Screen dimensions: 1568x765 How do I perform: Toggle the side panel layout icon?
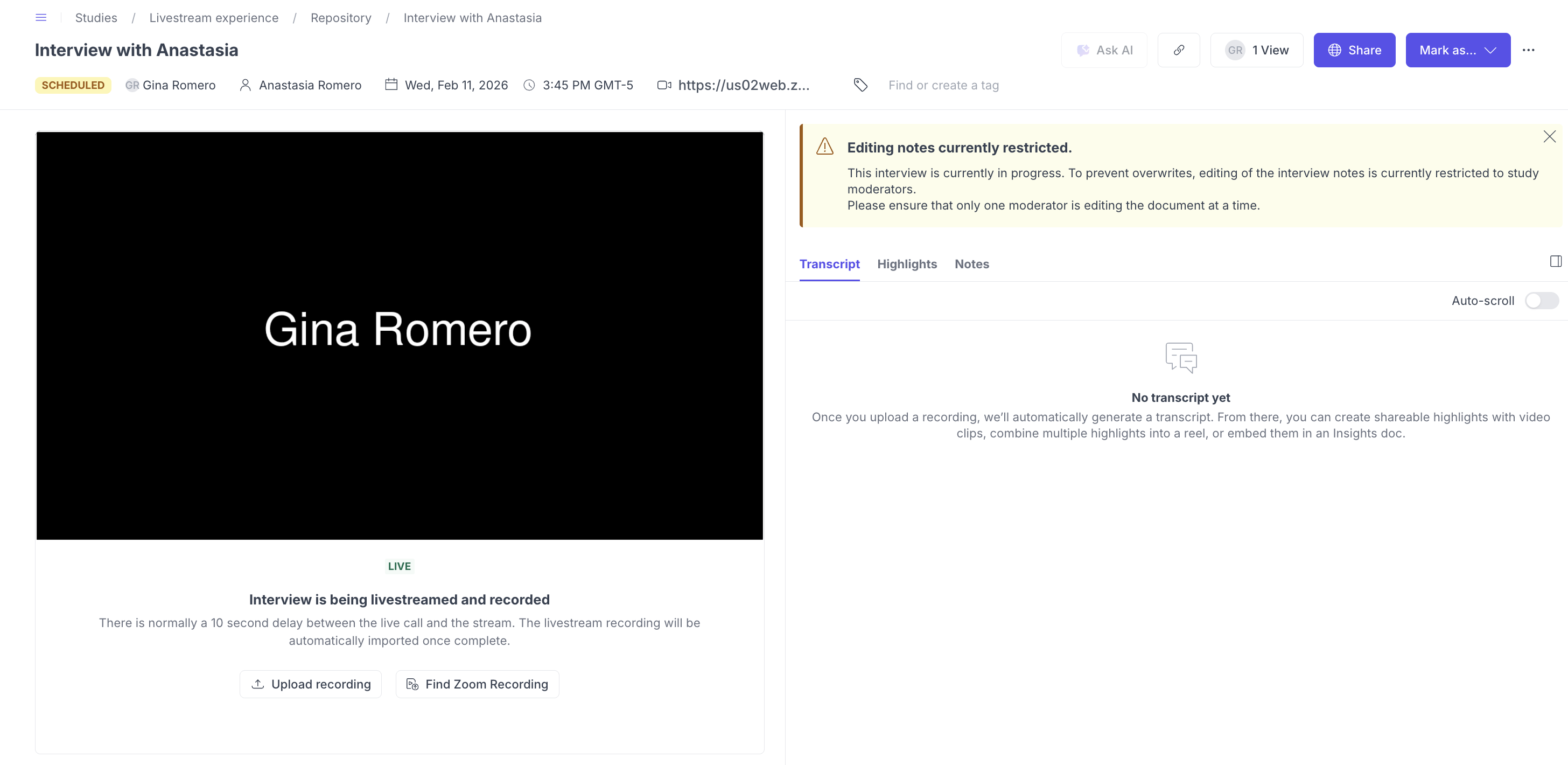[x=1555, y=261]
